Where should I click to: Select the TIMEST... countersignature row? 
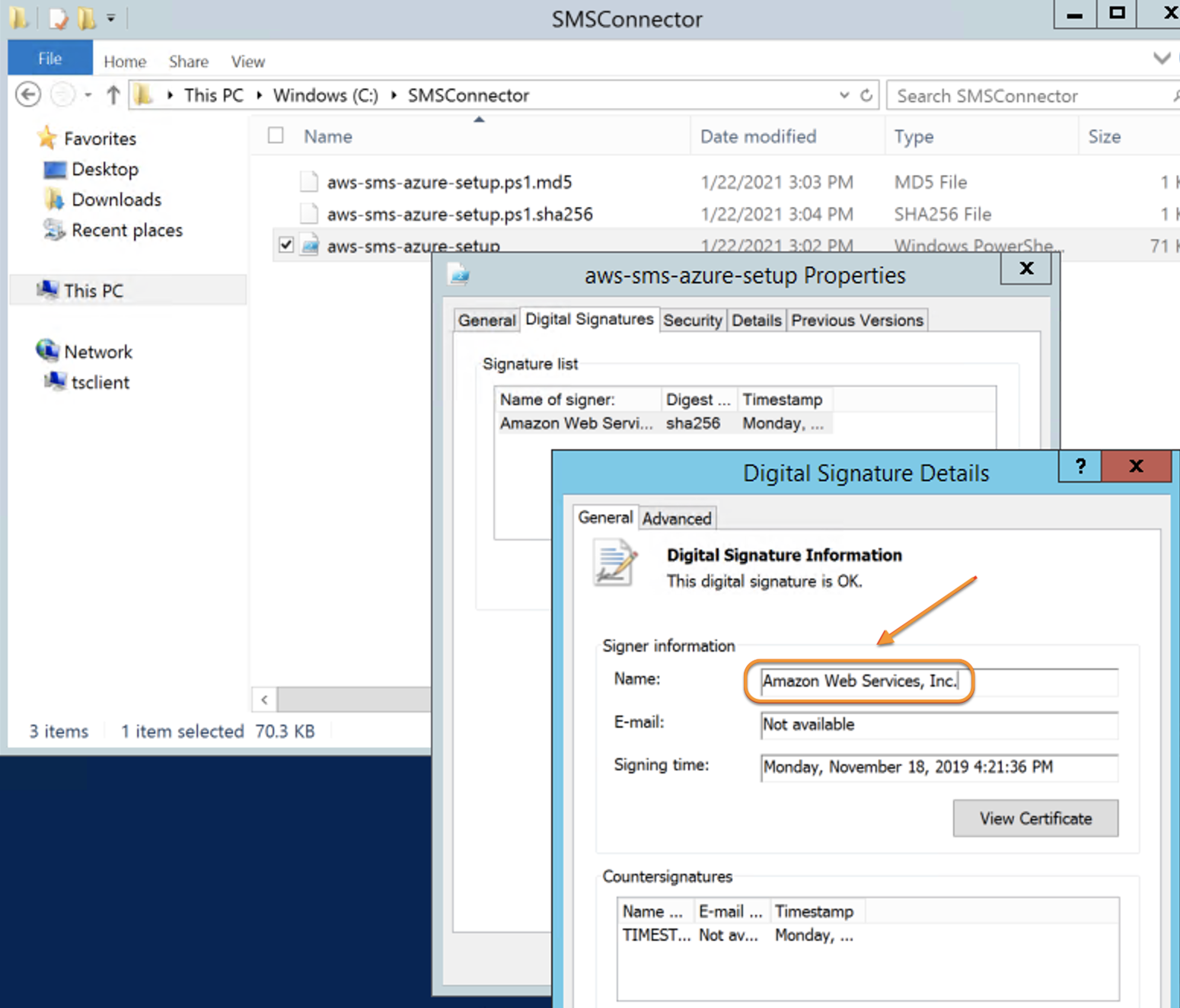pos(738,935)
